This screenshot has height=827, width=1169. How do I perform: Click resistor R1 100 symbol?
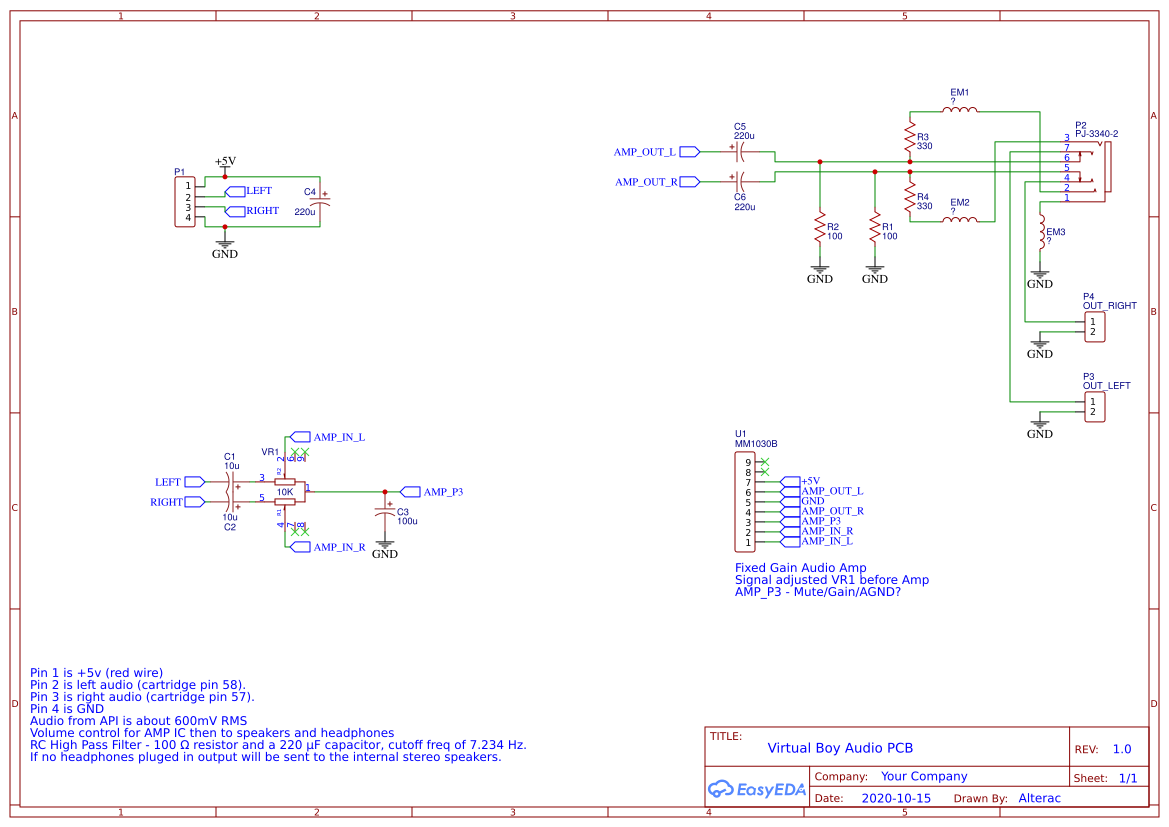[x=875, y=228]
